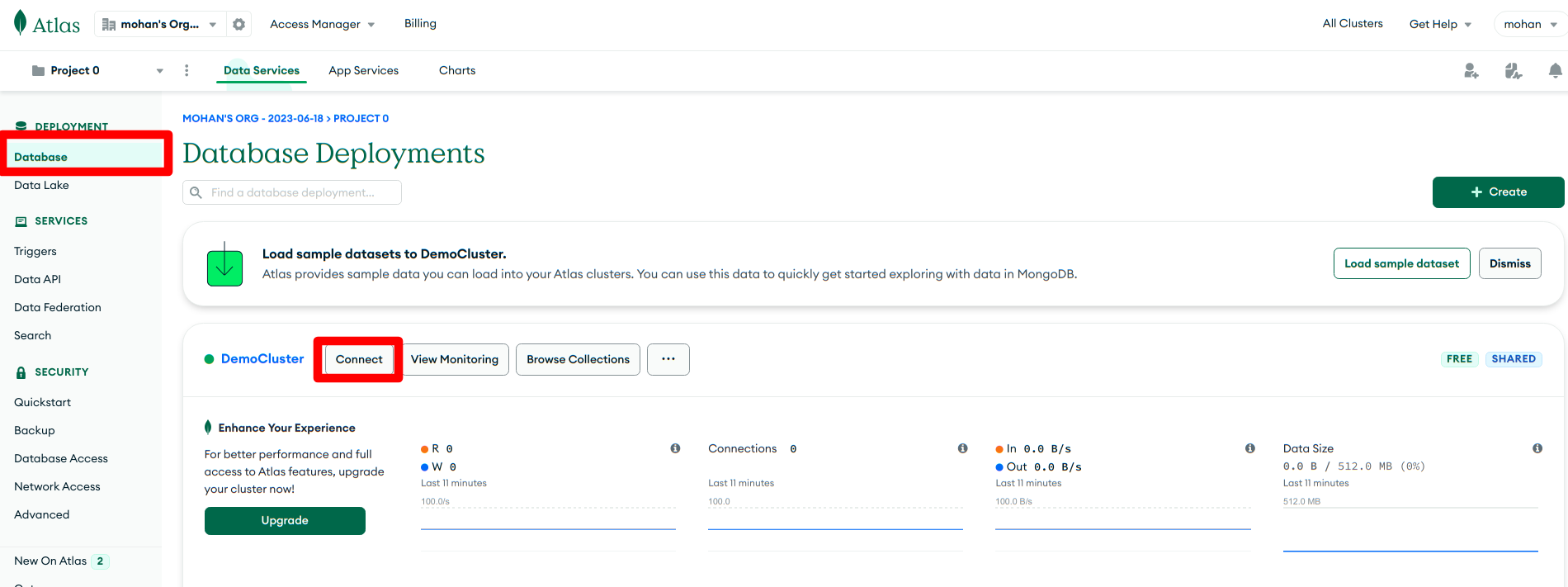Switch to Charts tab
1568x587 pixels.
click(x=457, y=70)
